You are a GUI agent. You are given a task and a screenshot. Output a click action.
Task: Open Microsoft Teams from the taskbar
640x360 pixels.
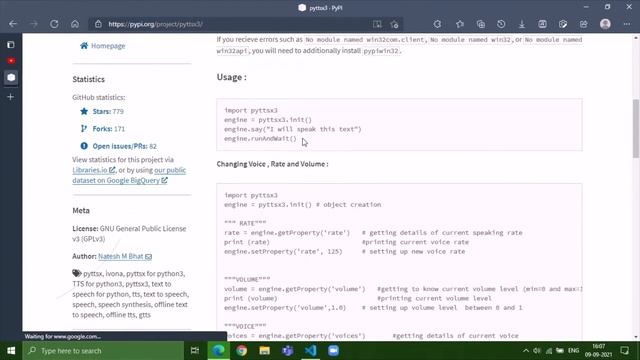[287, 351]
